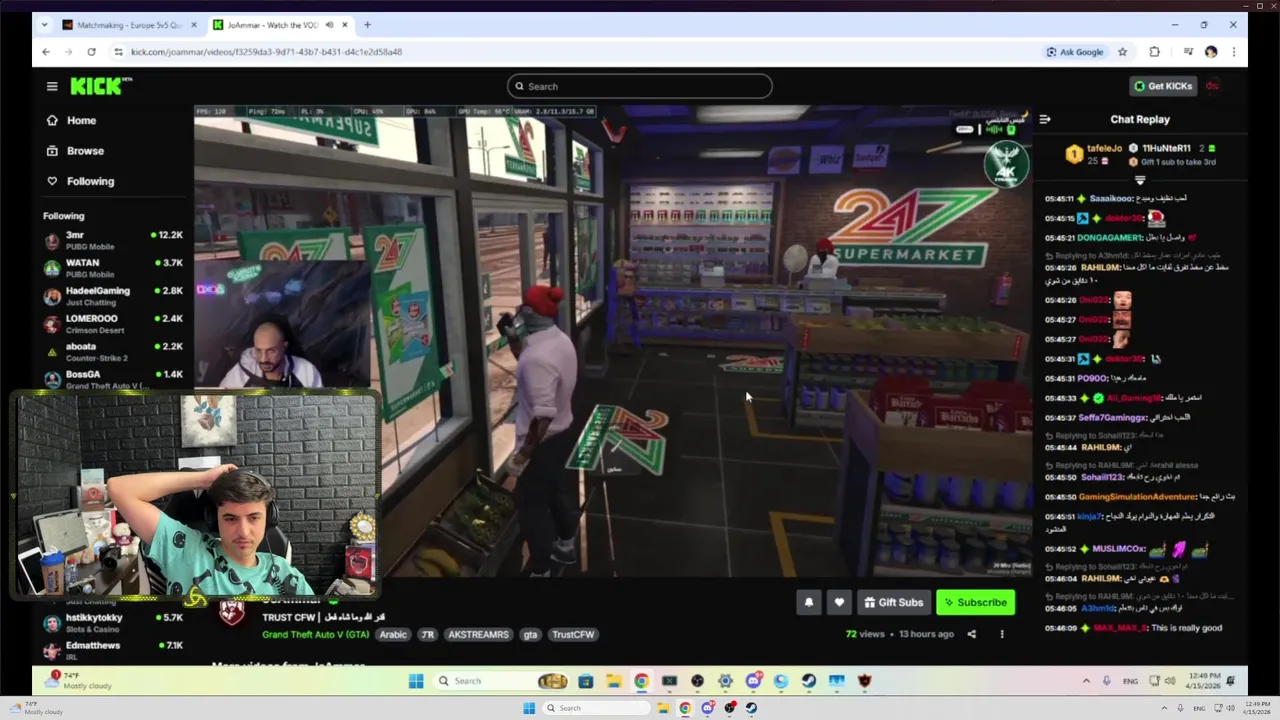1280x720 pixels.
Task: Click DONGAGAMER1 username in chat
Action: [x=1109, y=238]
